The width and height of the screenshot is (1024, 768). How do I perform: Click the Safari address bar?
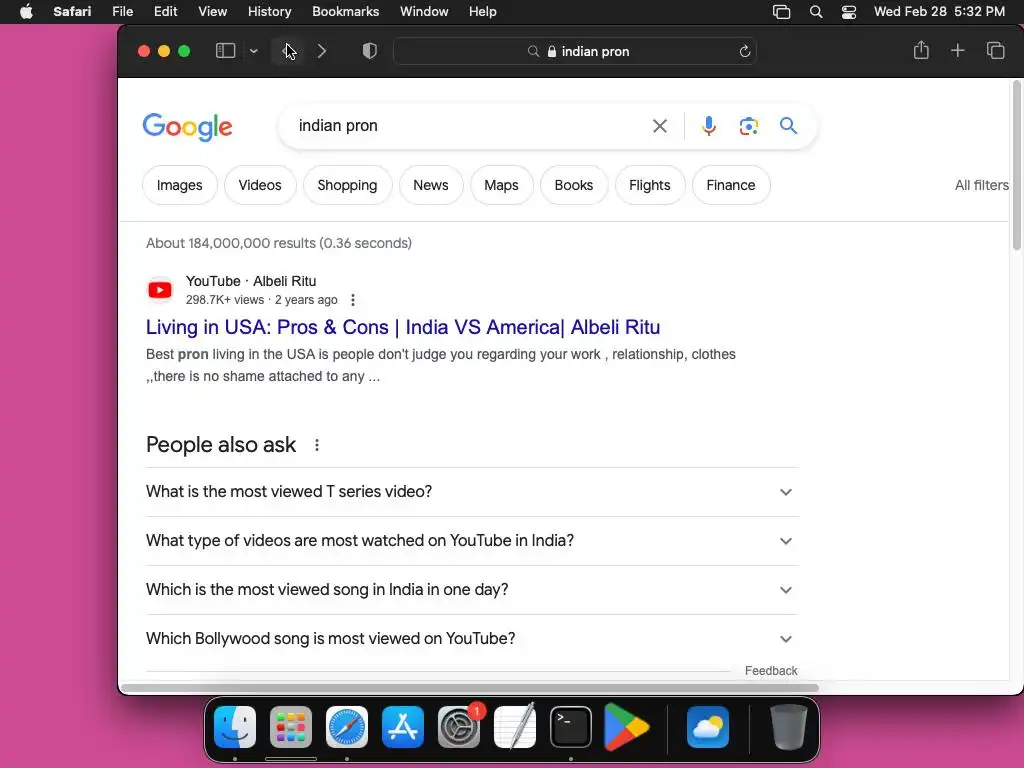click(x=575, y=51)
